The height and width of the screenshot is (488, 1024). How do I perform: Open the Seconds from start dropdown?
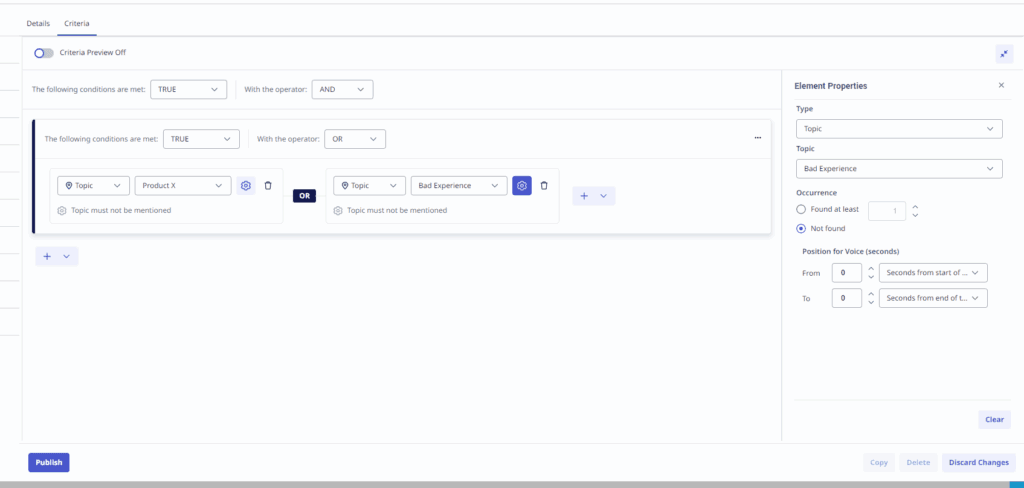[x=932, y=272]
